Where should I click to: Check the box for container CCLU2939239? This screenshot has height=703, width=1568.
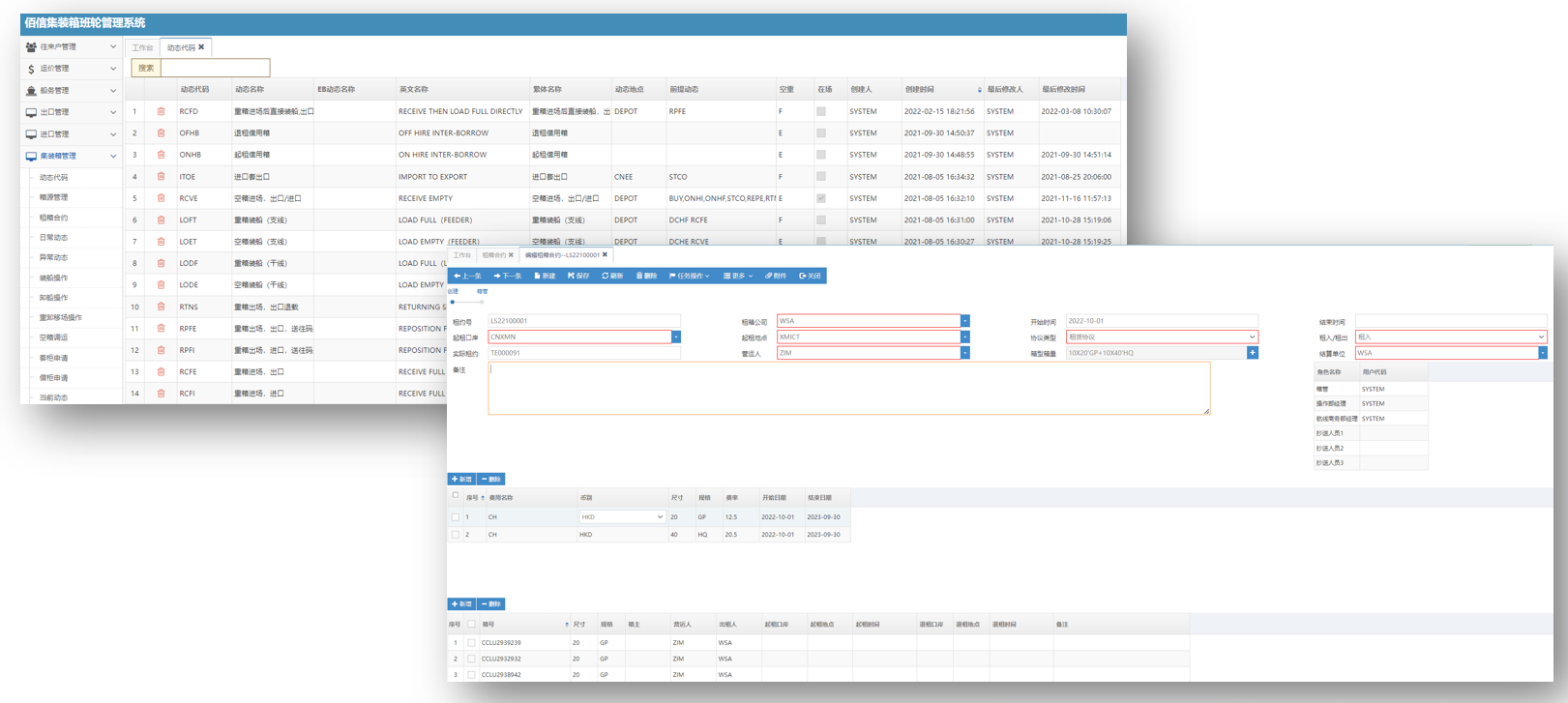[x=471, y=642]
